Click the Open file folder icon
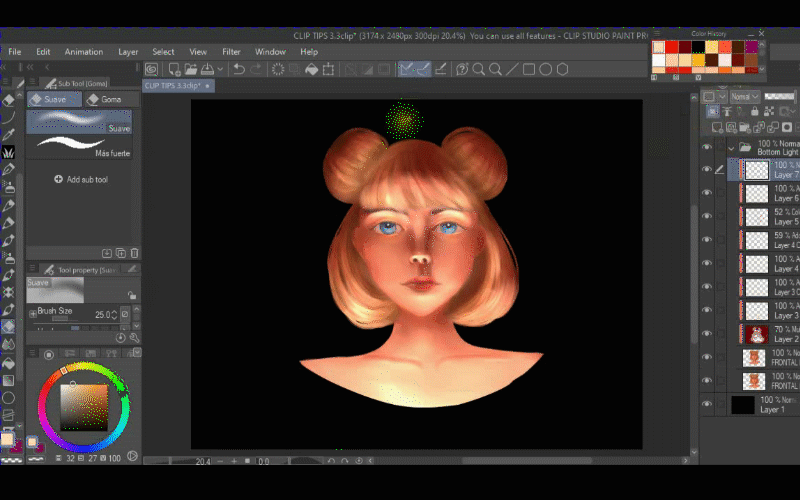 tap(193, 69)
